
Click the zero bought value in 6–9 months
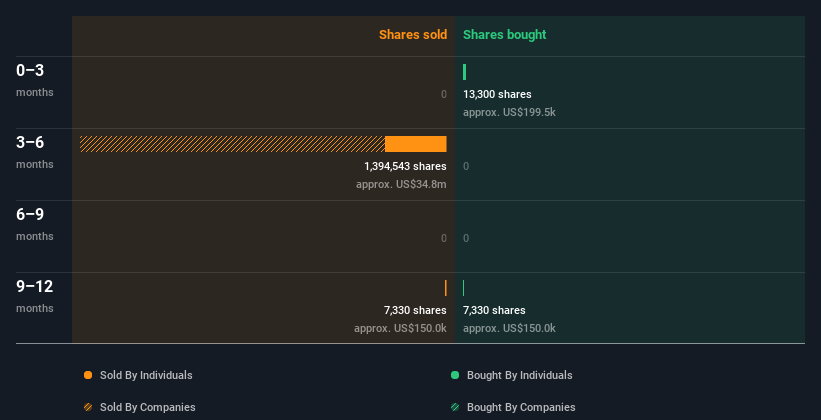(466, 238)
